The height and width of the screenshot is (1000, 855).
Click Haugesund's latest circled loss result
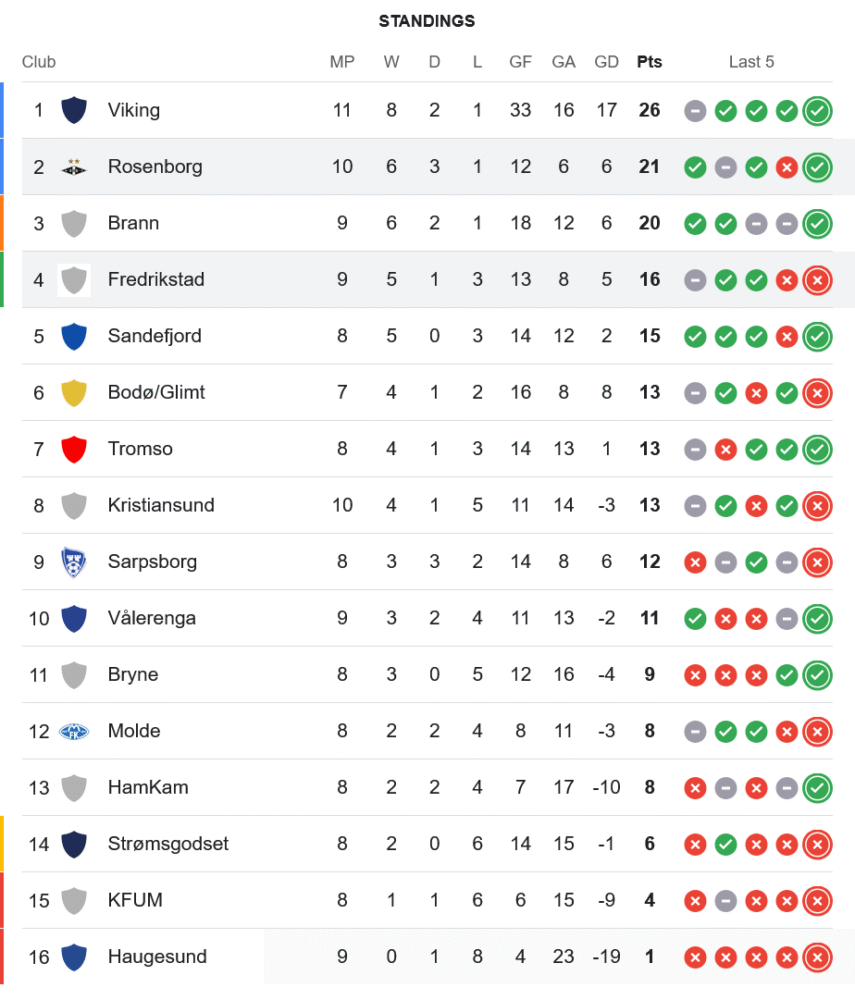[817, 957]
